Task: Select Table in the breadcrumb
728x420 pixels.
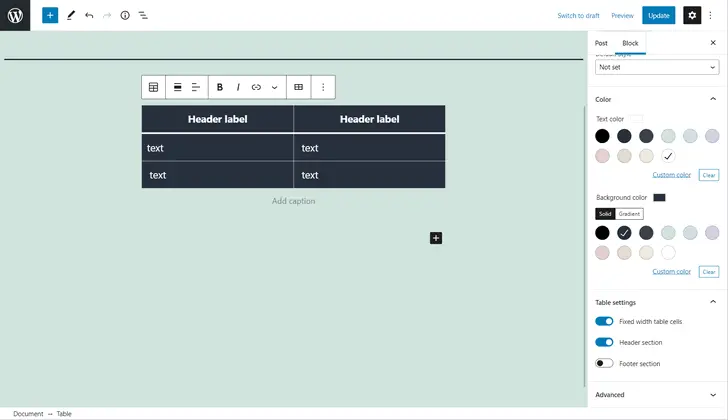Action: coord(64,414)
